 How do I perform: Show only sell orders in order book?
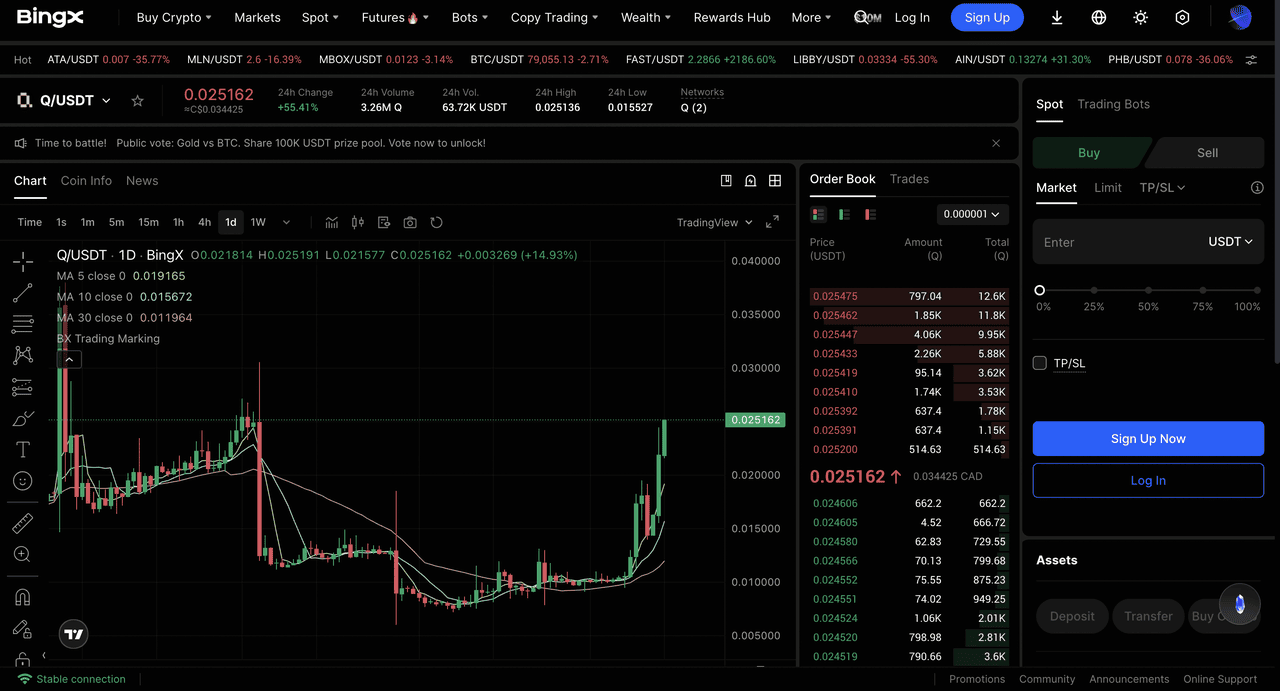pyautogui.click(x=870, y=214)
